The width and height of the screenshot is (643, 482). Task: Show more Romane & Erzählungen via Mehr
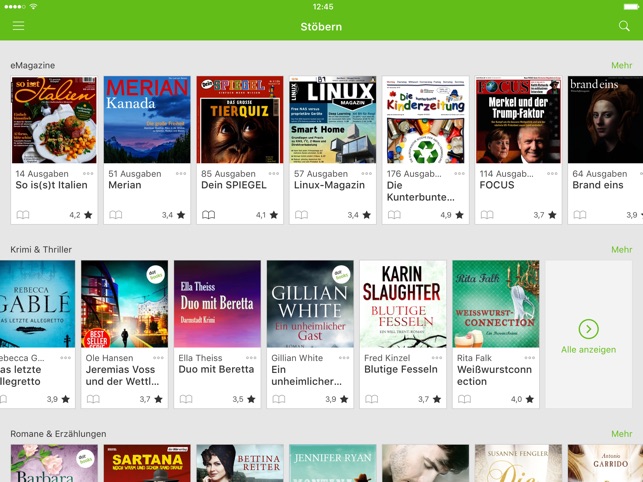pos(622,434)
